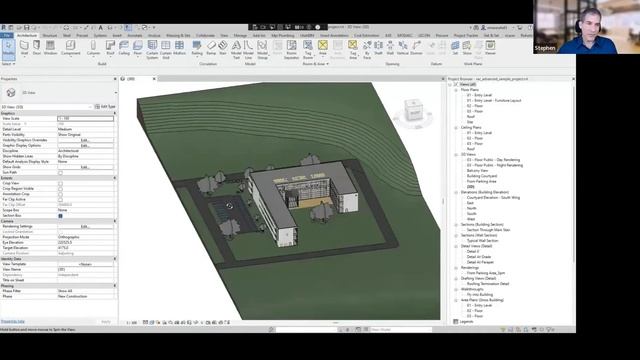Select the Model Line tool

(x=248, y=49)
